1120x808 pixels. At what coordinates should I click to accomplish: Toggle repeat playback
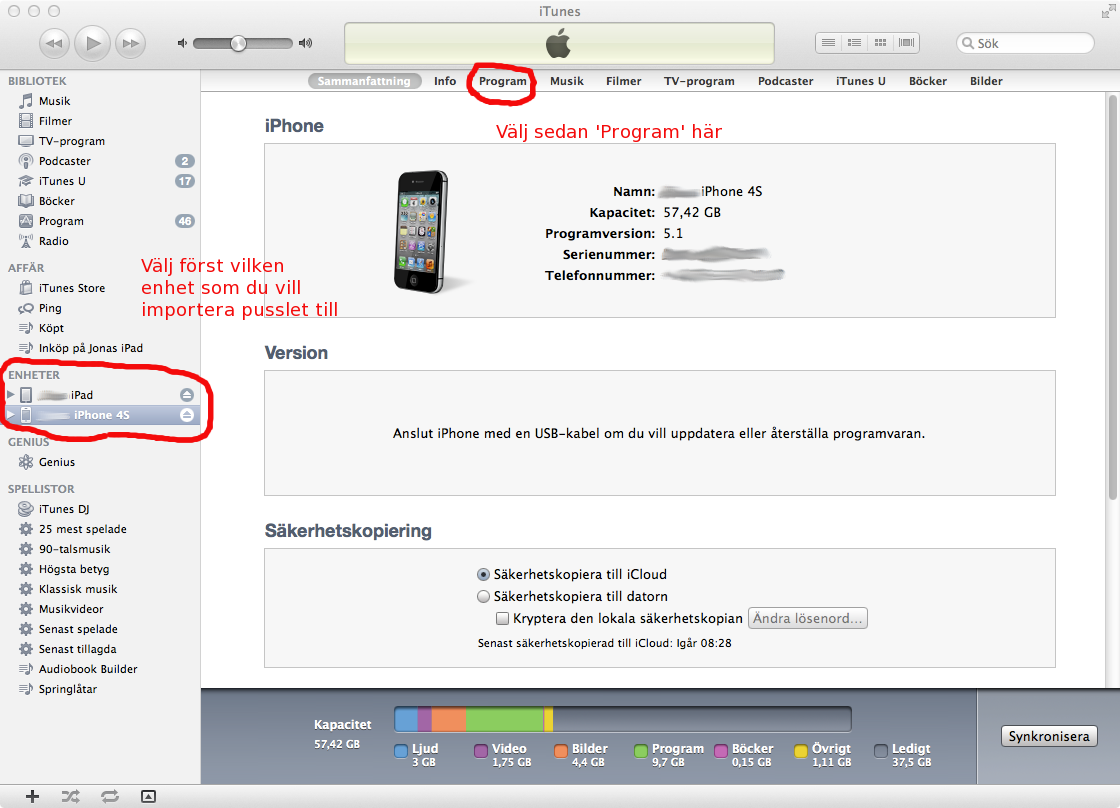point(109,797)
